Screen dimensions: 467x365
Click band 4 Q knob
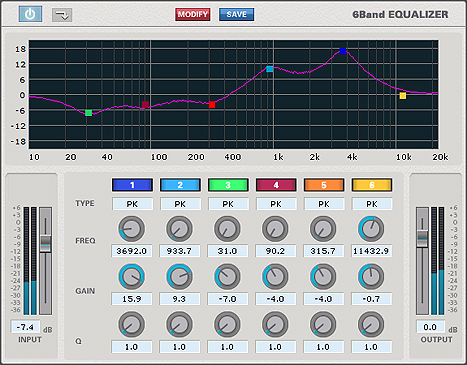click(x=275, y=325)
